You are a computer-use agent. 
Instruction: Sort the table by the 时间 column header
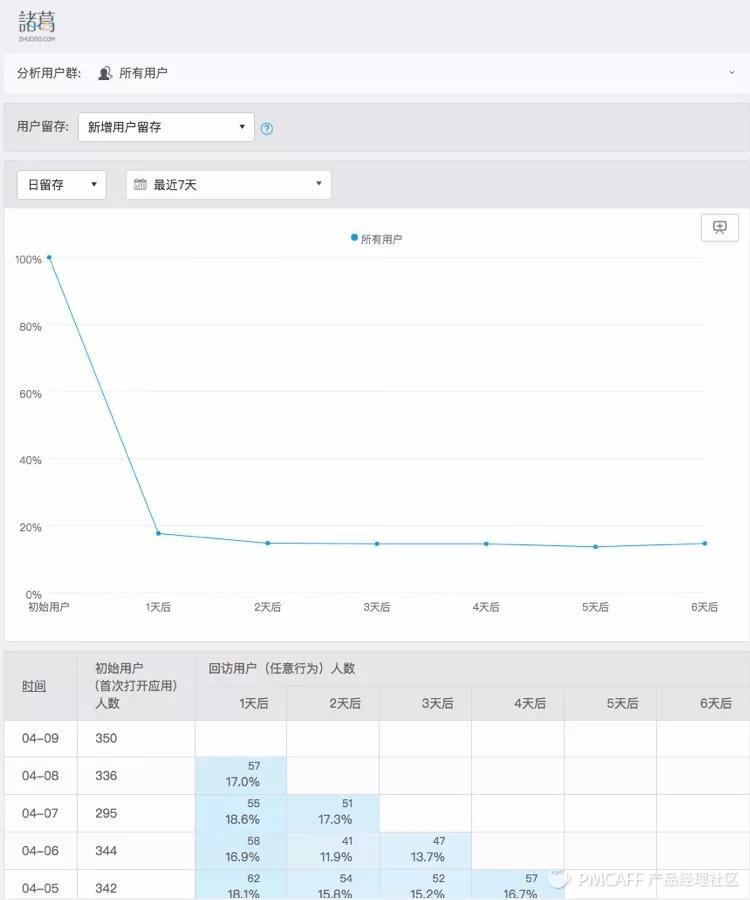(x=34, y=686)
